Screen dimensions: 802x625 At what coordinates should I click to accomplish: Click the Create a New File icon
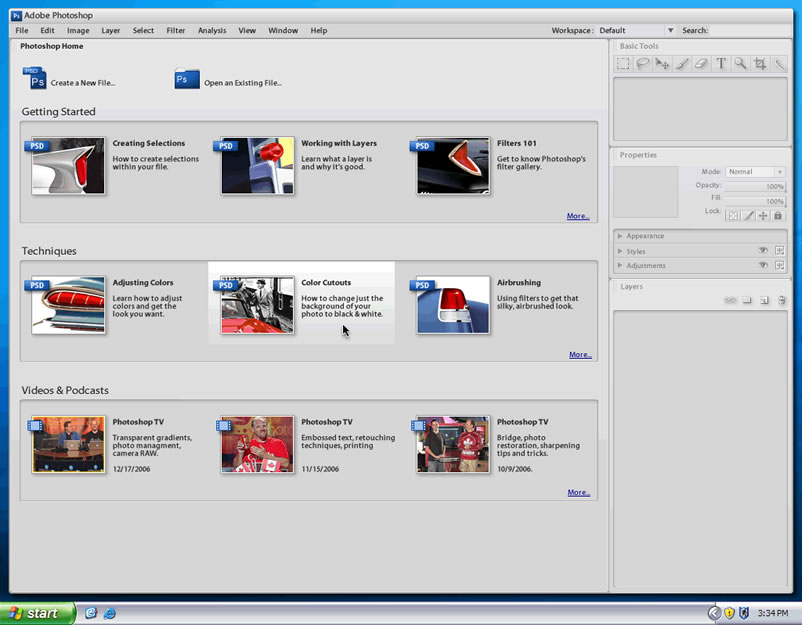35,78
